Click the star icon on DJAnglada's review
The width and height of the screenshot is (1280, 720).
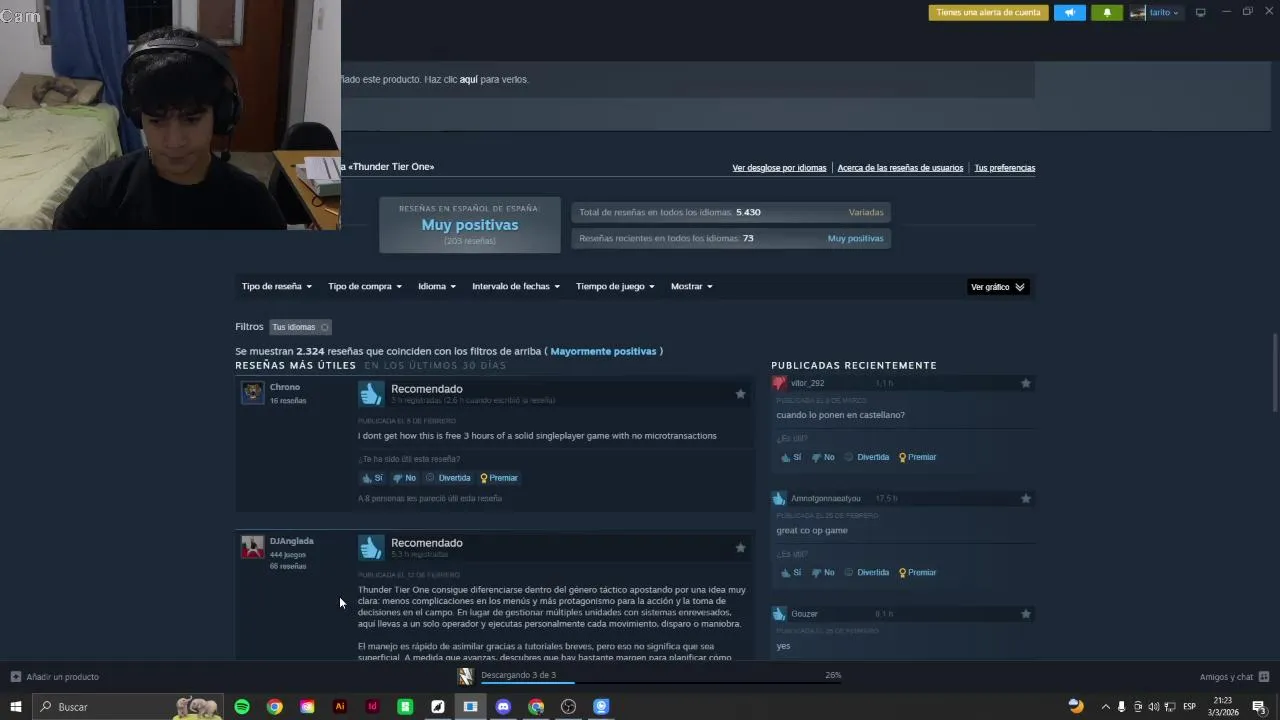pos(740,548)
